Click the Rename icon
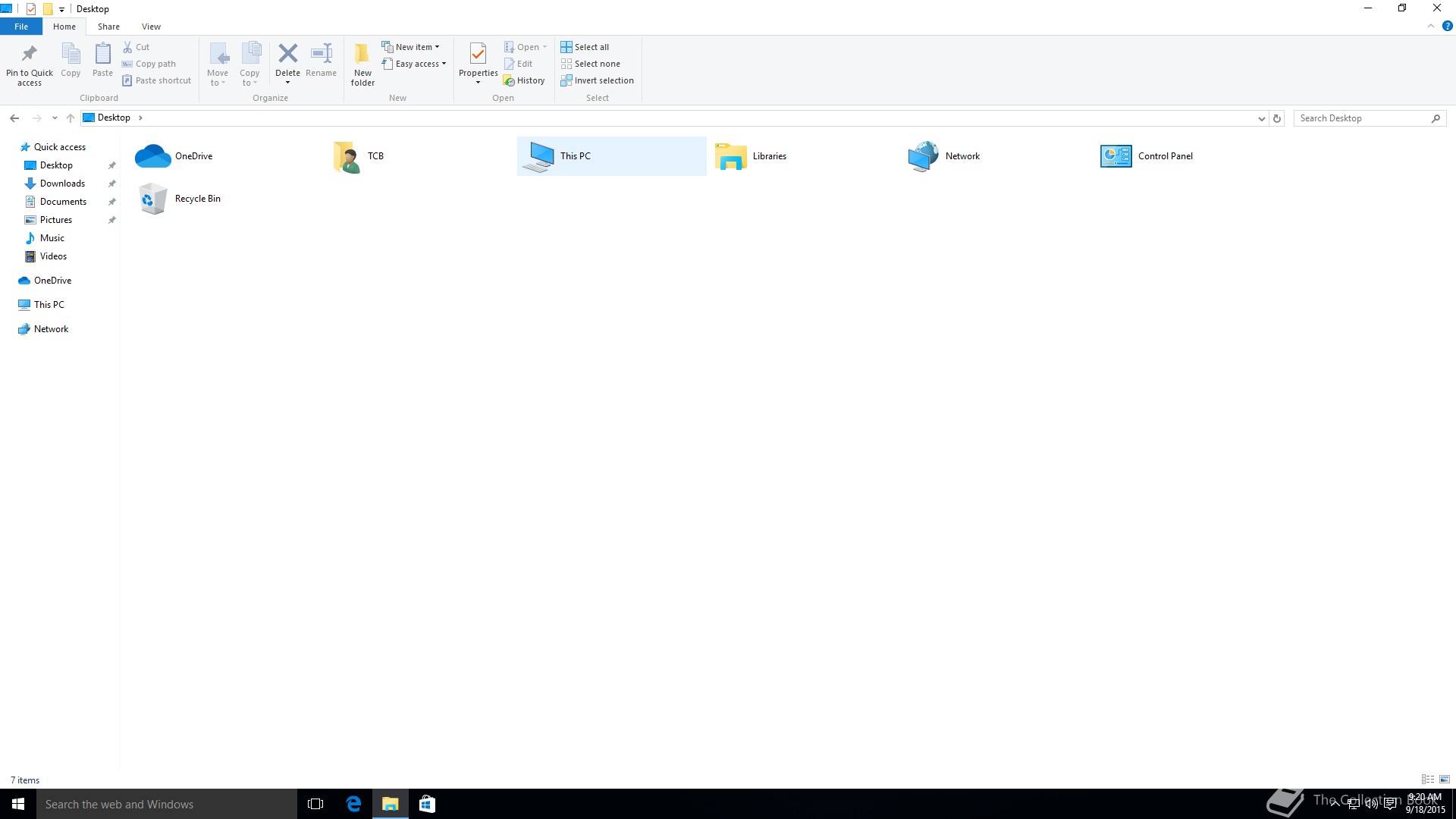This screenshot has width=1456, height=819. tap(322, 53)
